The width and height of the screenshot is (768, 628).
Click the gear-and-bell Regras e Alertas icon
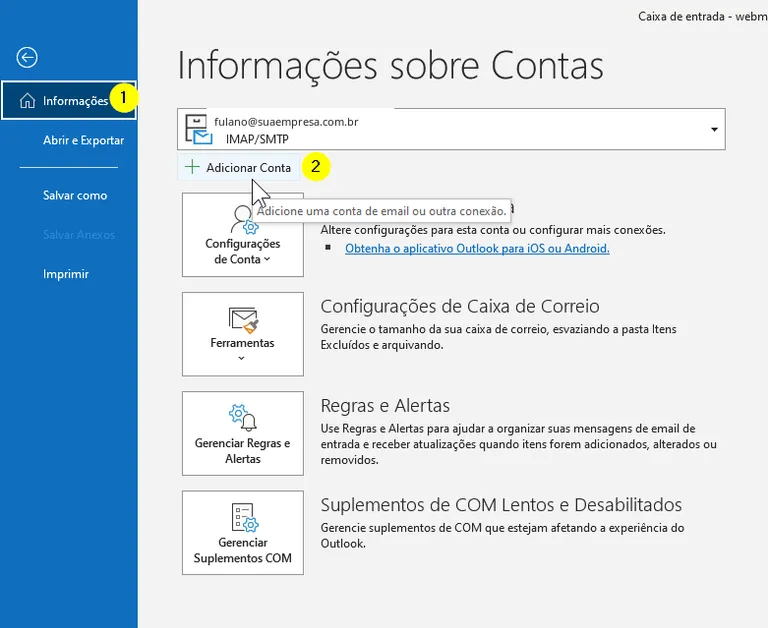pyautogui.click(x=243, y=417)
